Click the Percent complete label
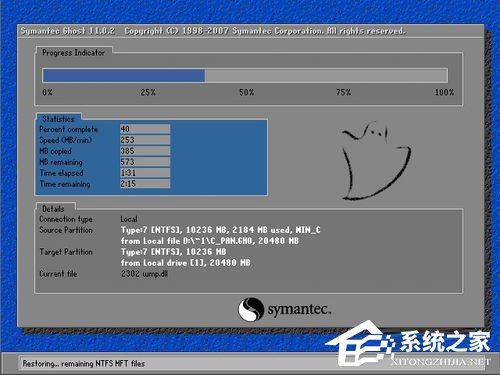 [x=69, y=129]
